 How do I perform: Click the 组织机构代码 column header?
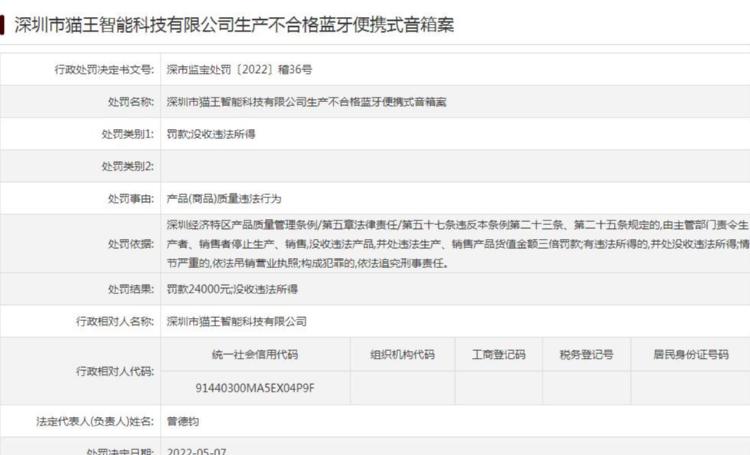(402, 355)
